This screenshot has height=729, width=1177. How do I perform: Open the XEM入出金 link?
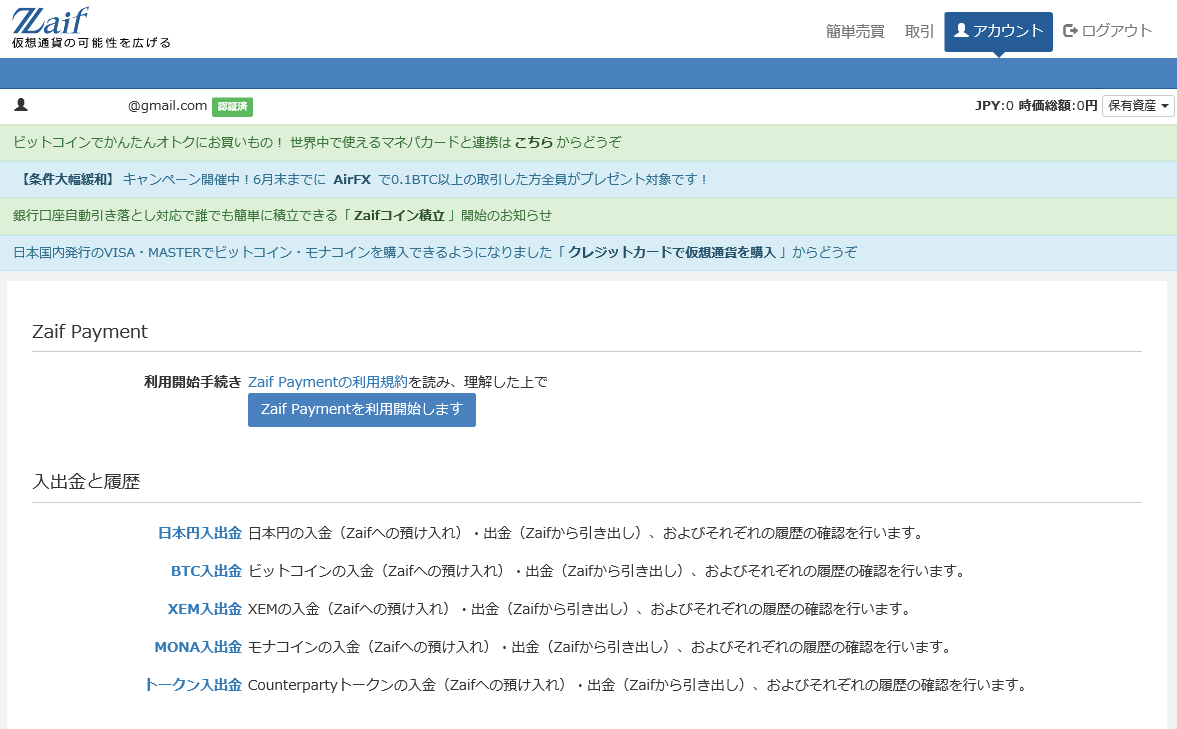[205, 609]
